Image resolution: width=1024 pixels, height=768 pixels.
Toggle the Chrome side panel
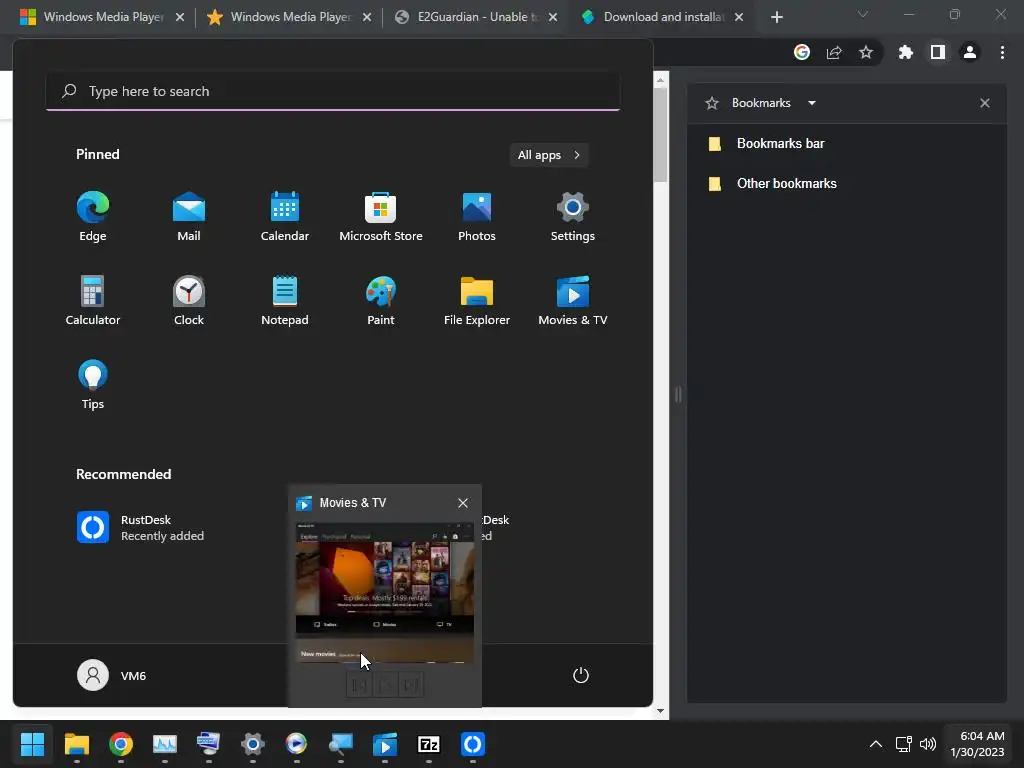coord(938,52)
